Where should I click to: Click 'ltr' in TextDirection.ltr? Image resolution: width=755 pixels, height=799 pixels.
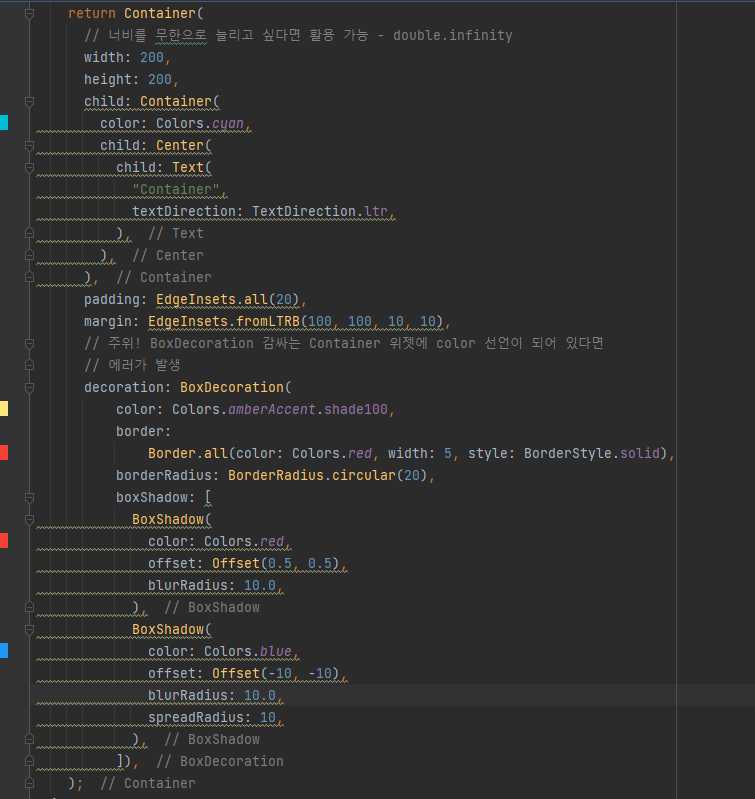tap(375, 211)
